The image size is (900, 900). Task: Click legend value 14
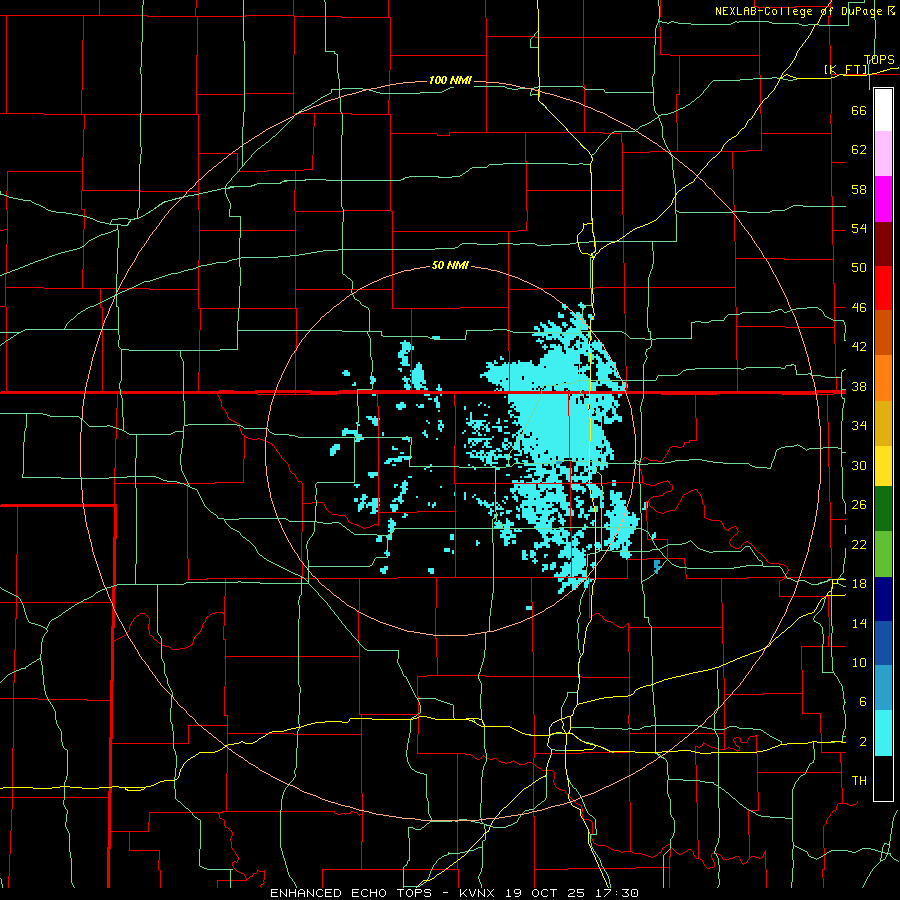[x=859, y=623]
